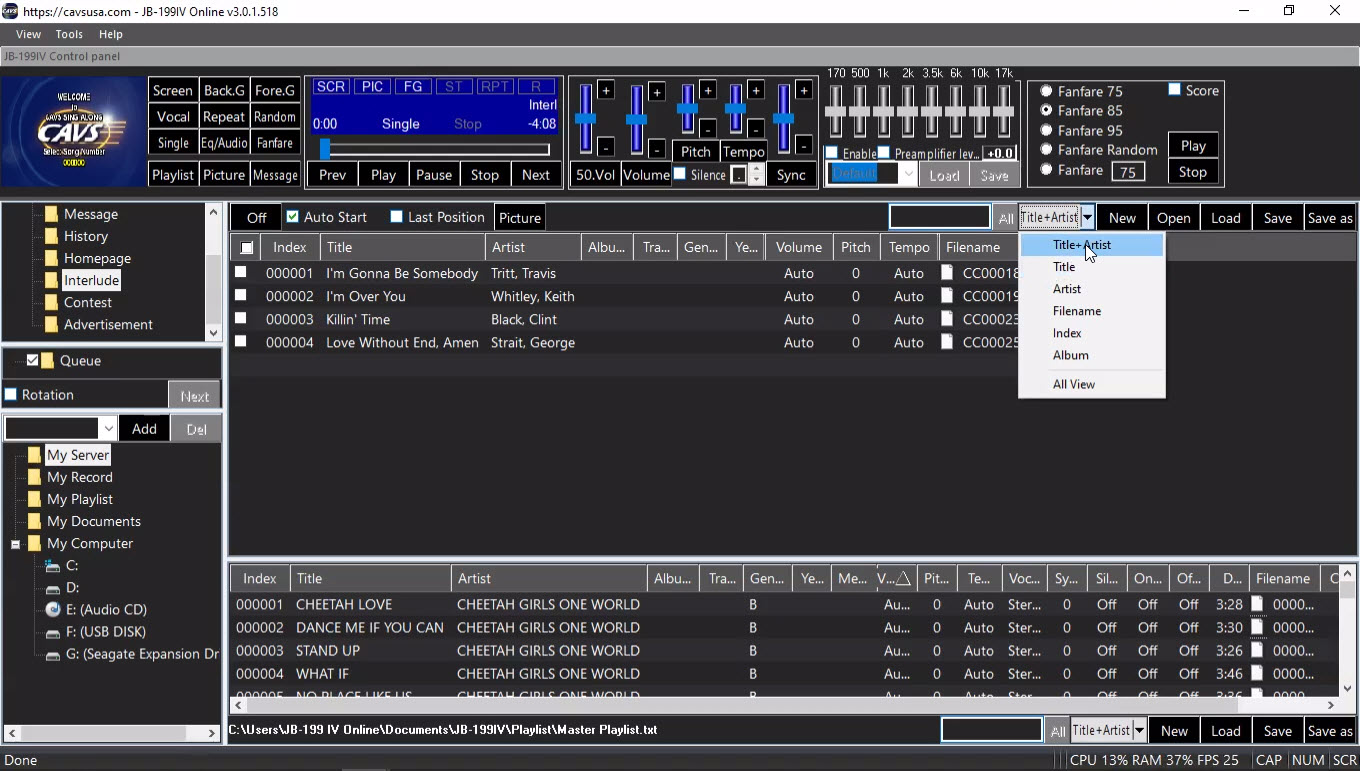Image resolution: width=1360 pixels, height=771 pixels.
Task: Click the Audio CD drive icon
Action: tap(53, 610)
